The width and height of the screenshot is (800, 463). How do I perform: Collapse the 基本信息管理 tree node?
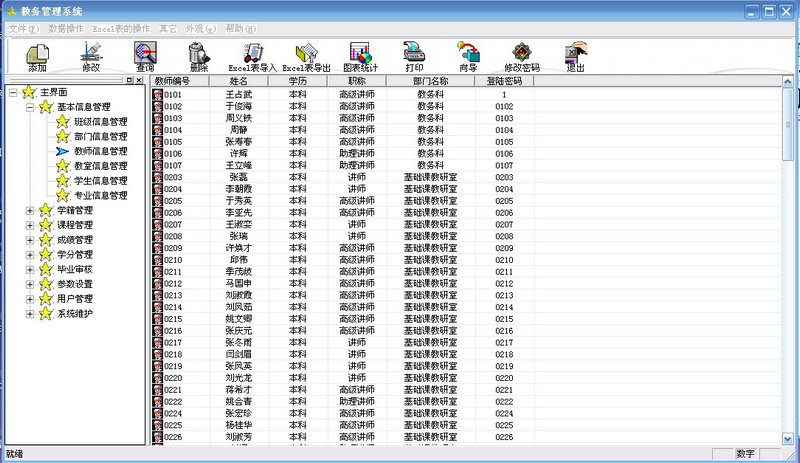(x=30, y=107)
